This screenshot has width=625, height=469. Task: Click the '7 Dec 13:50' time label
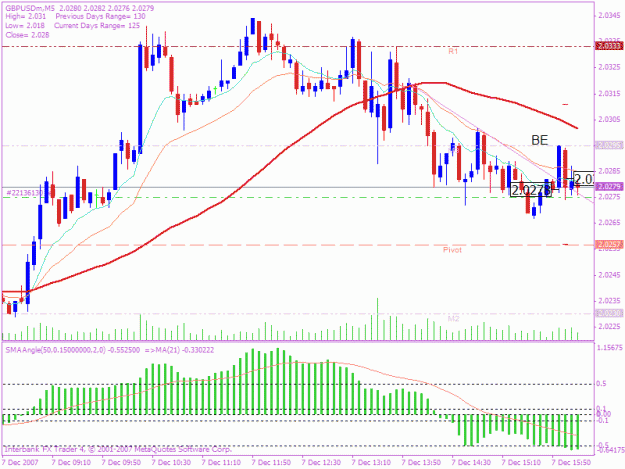click(421, 463)
